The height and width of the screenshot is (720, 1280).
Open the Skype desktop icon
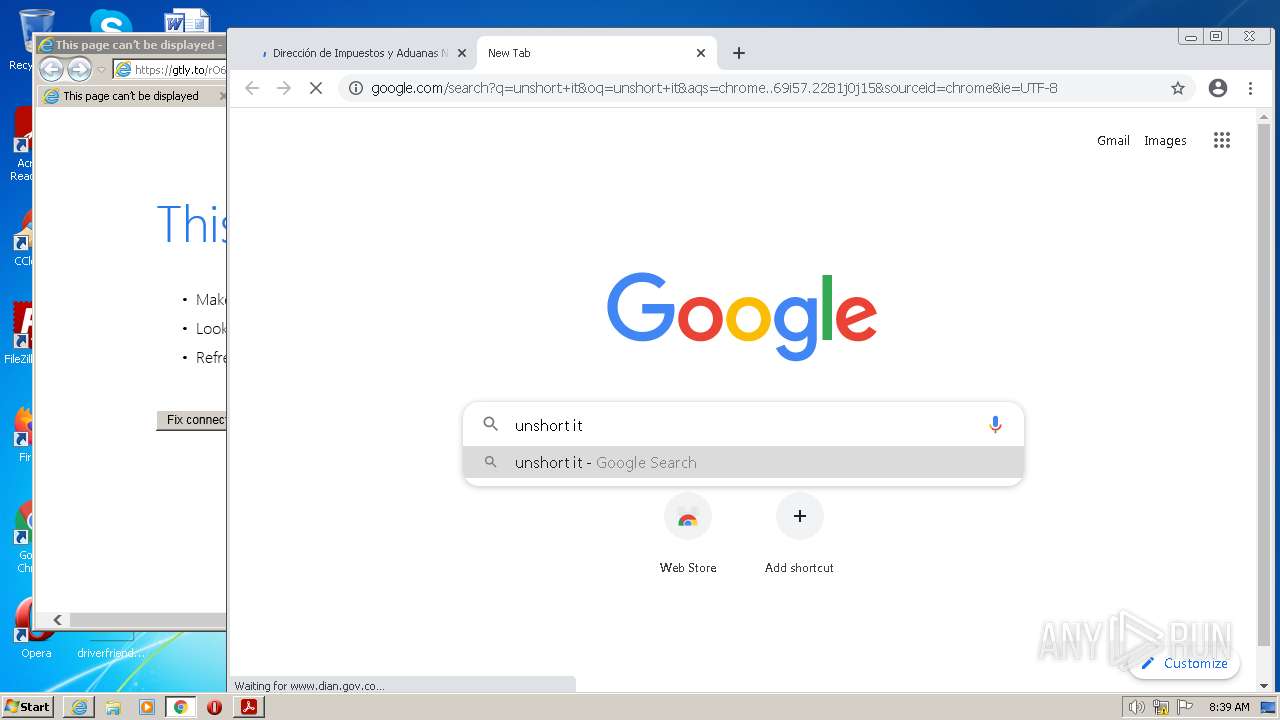pyautogui.click(x=110, y=20)
